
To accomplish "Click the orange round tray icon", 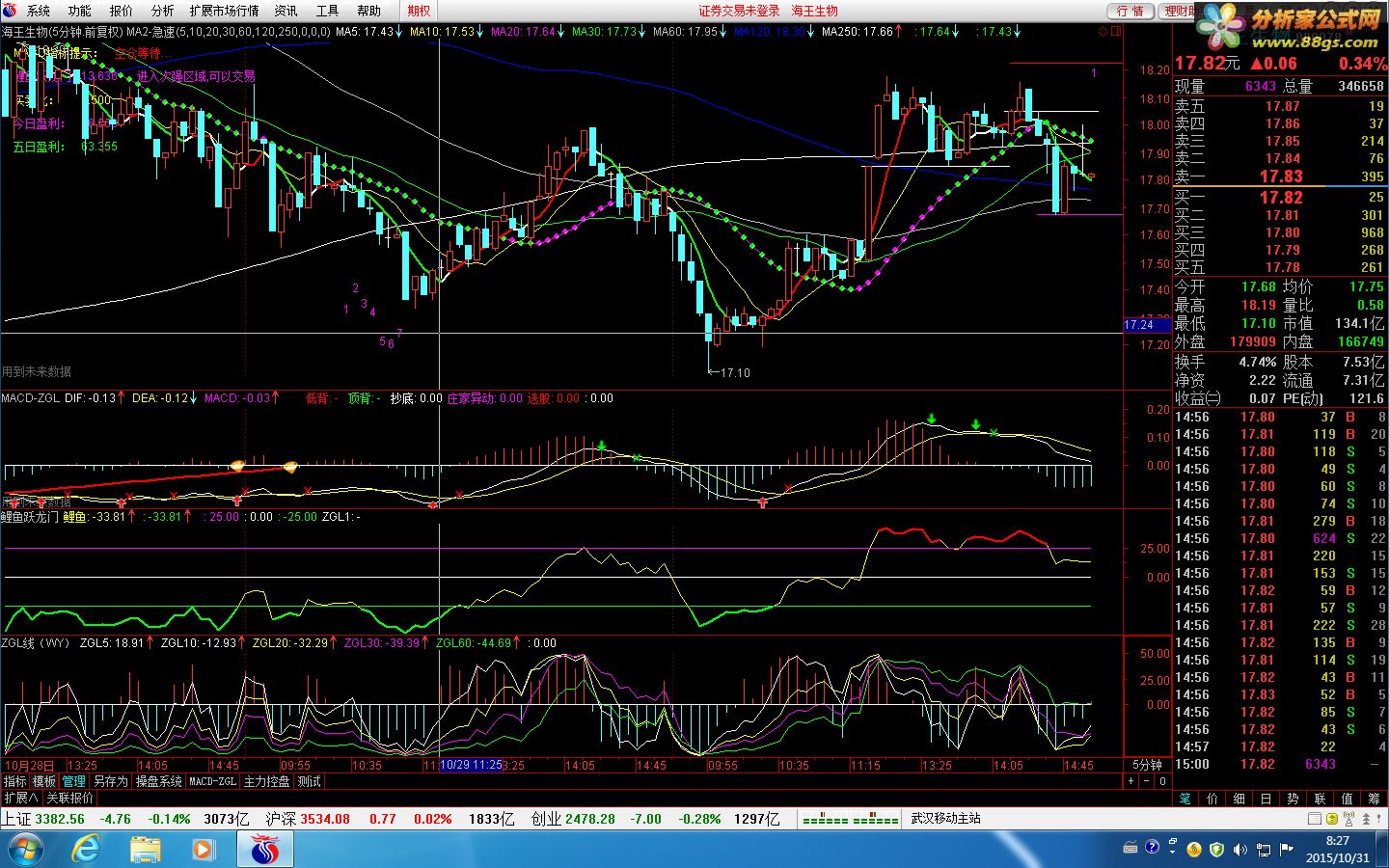I will (x=1194, y=849).
